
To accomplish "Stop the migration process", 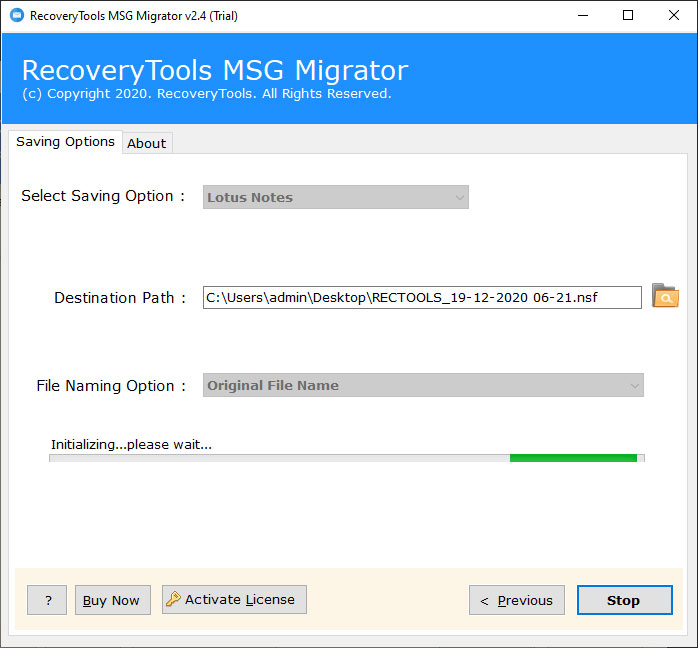I will pyautogui.click(x=625, y=600).
